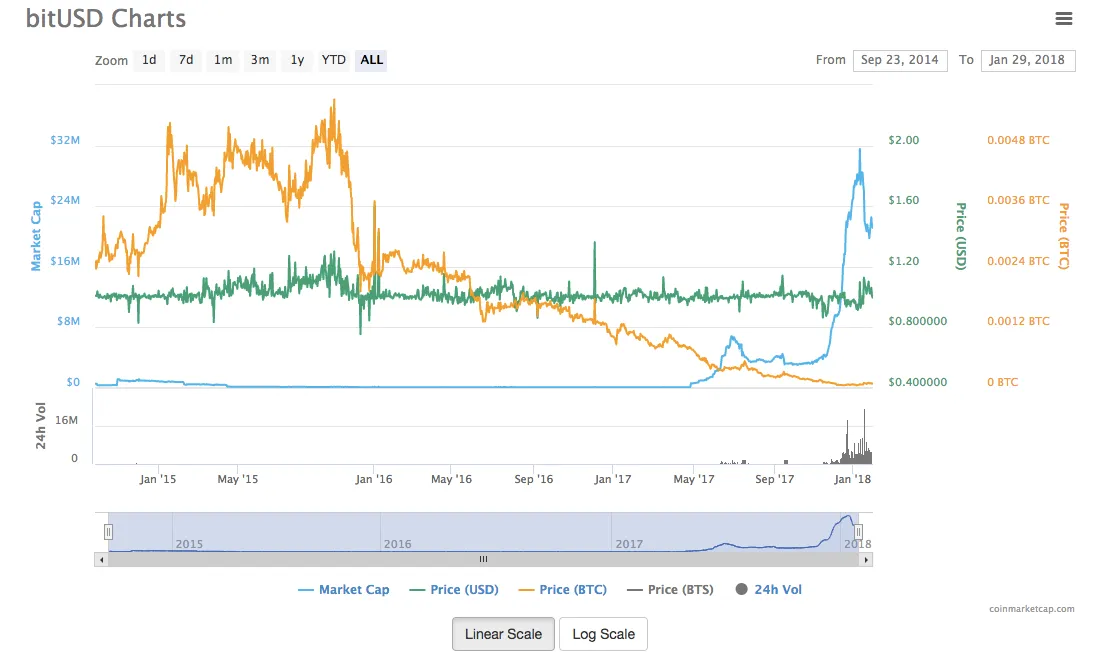Image resolution: width=1102 pixels, height=652 pixels.
Task: Edit the To date field
Action: coord(1028,60)
